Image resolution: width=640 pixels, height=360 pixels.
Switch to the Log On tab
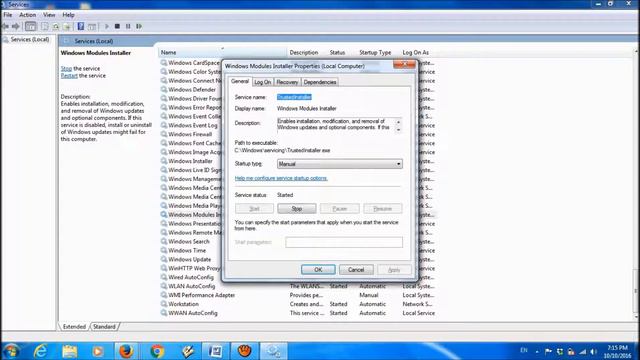tap(262, 82)
